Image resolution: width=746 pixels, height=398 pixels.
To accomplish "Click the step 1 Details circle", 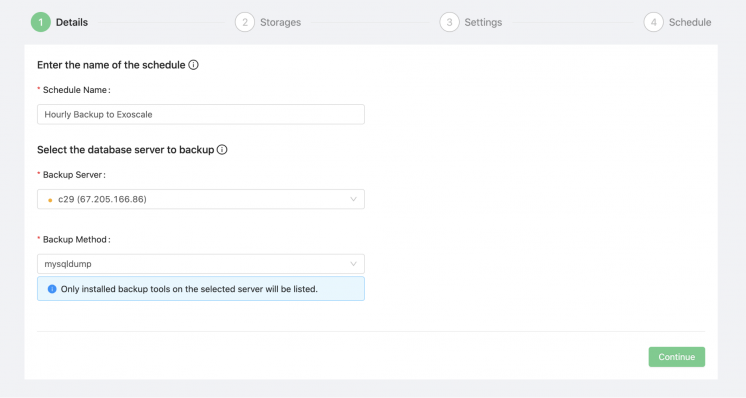I will 41,22.
